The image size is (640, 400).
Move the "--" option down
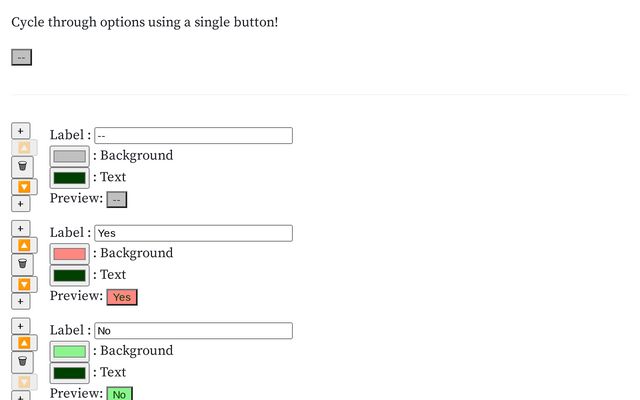pyautogui.click(x=24, y=187)
